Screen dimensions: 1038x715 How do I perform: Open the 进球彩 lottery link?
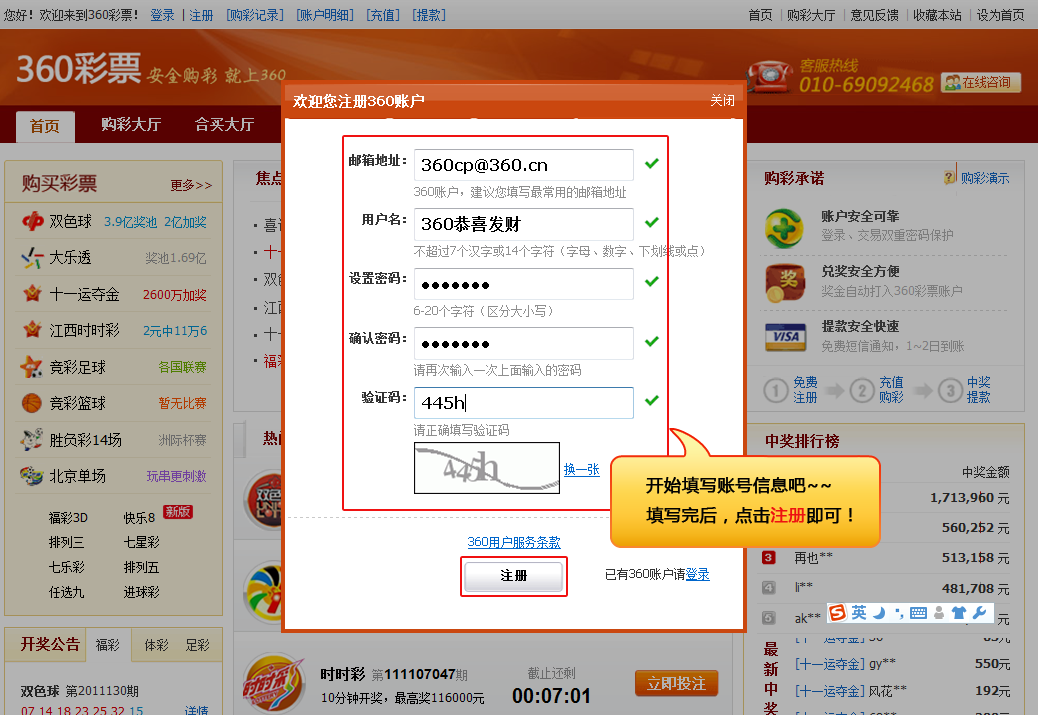coord(142,593)
